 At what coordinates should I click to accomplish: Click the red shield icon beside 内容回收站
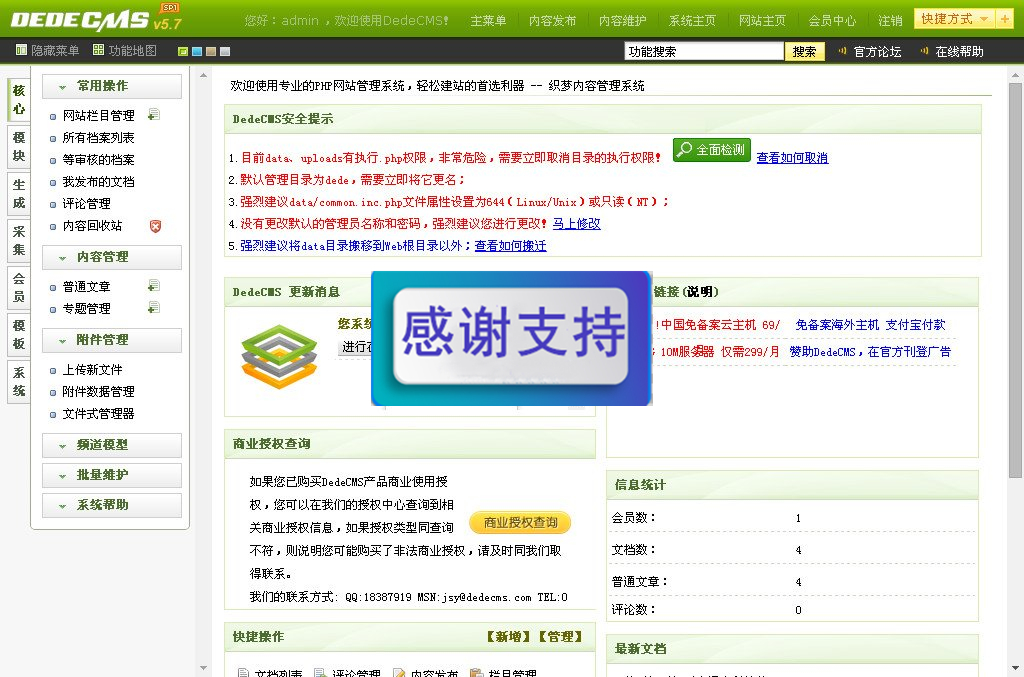click(x=155, y=226)
